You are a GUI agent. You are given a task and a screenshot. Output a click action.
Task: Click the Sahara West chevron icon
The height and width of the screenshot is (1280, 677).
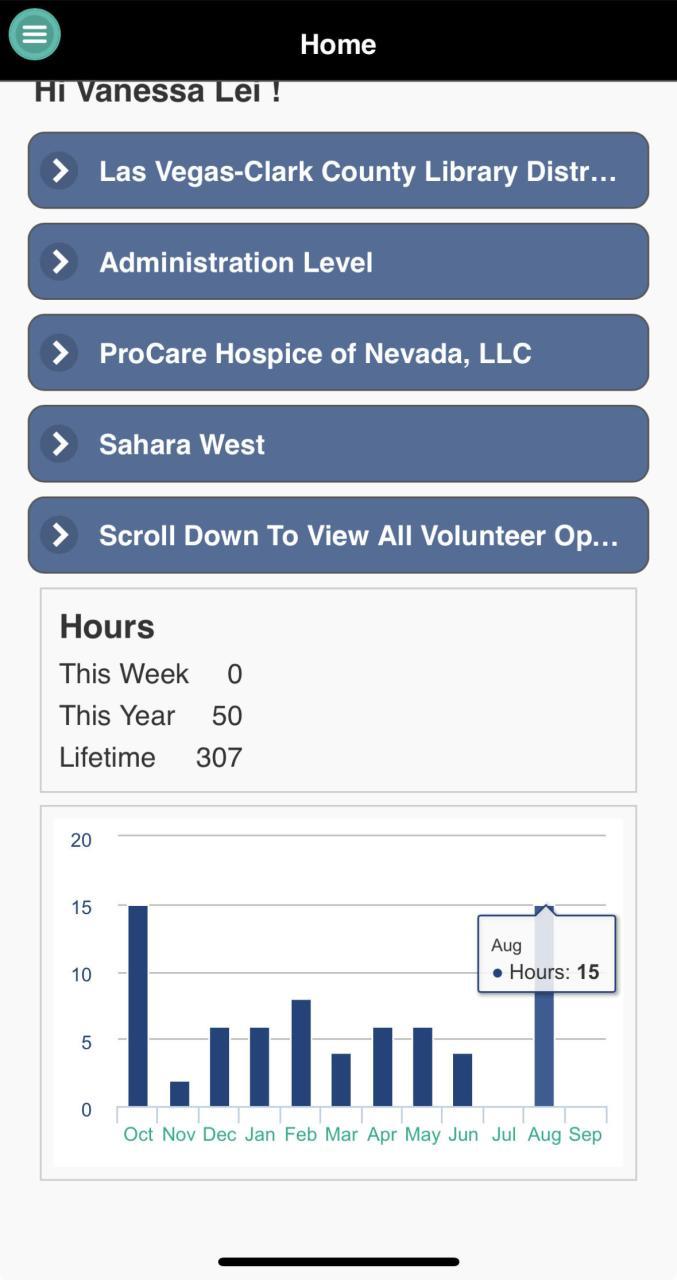coord(60,444)
